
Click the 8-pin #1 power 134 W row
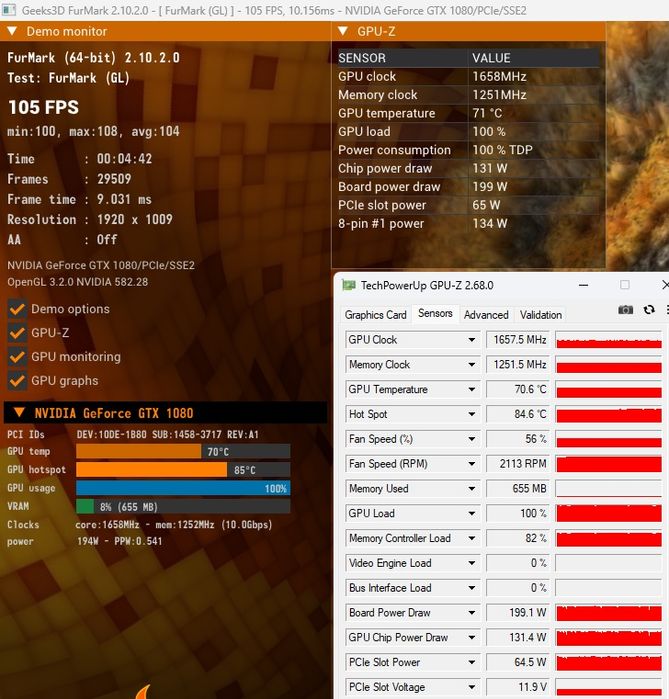click(468, 224)
